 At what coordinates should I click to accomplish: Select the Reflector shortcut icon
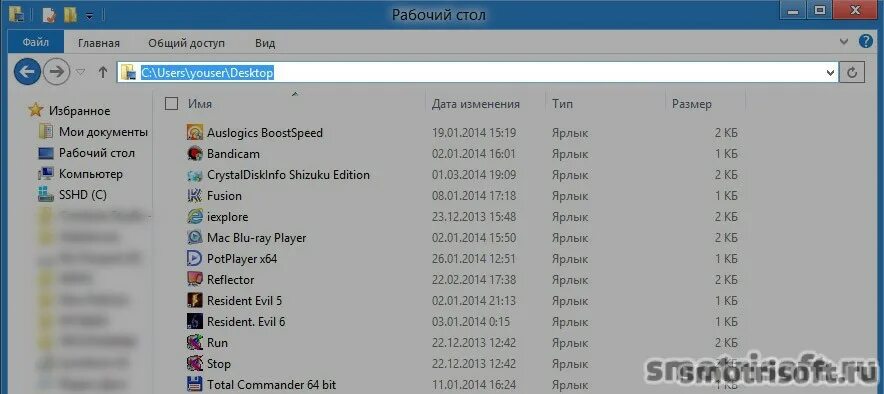[x=195, y=280]
